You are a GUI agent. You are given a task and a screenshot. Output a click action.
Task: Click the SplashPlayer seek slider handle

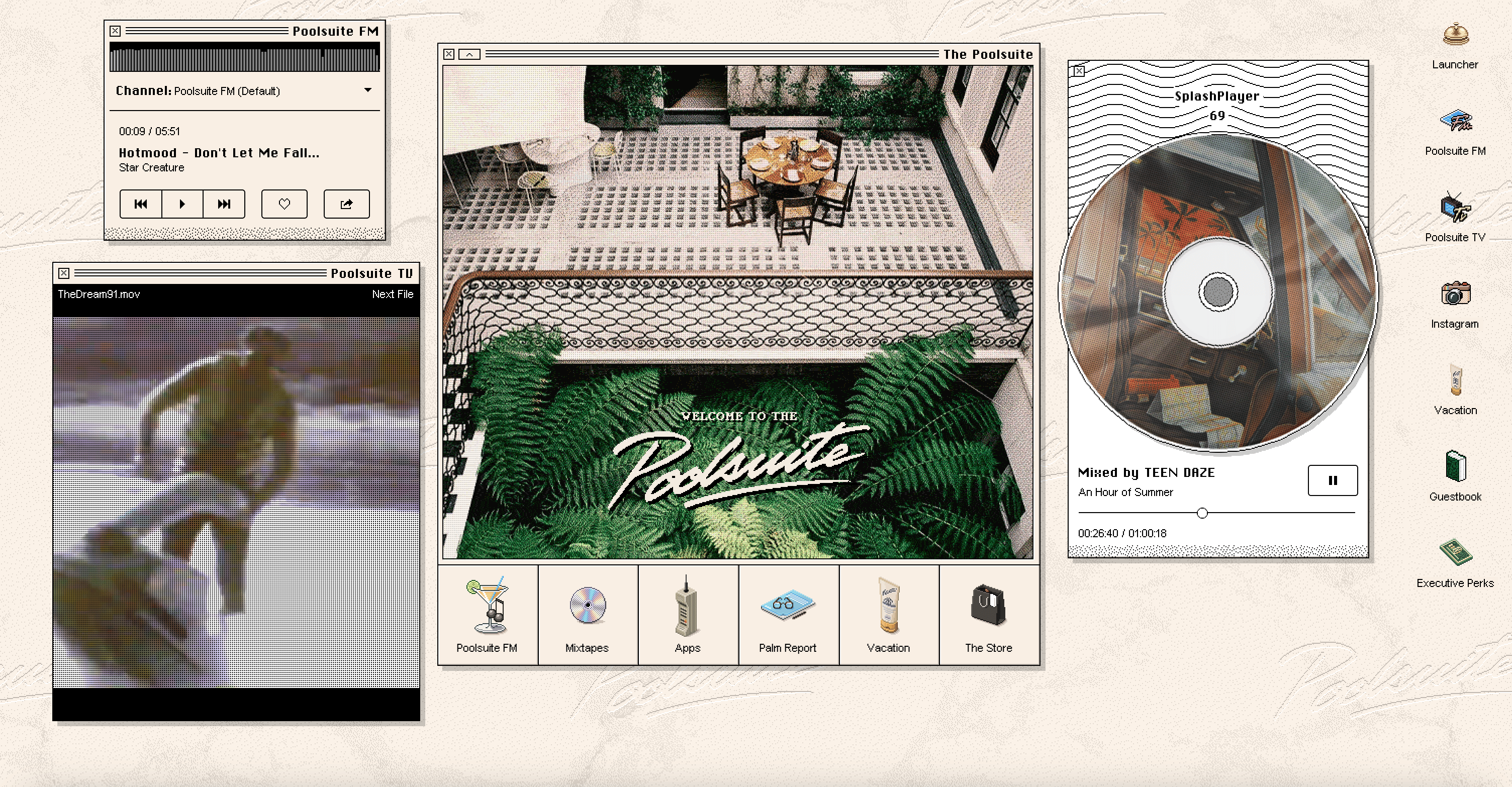tap(1202, 514)
